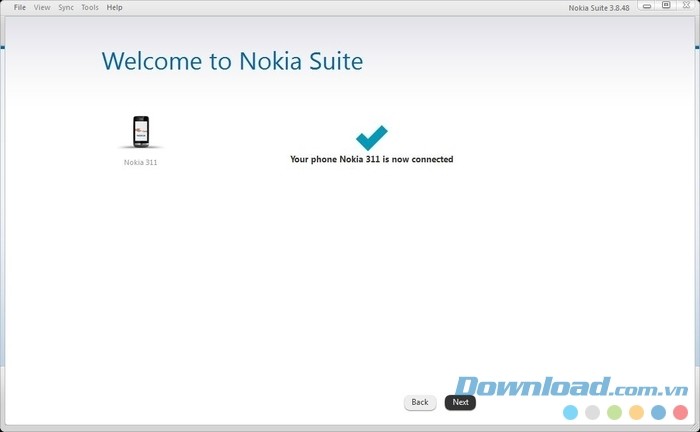Click the Next button

tap(460, 402)
